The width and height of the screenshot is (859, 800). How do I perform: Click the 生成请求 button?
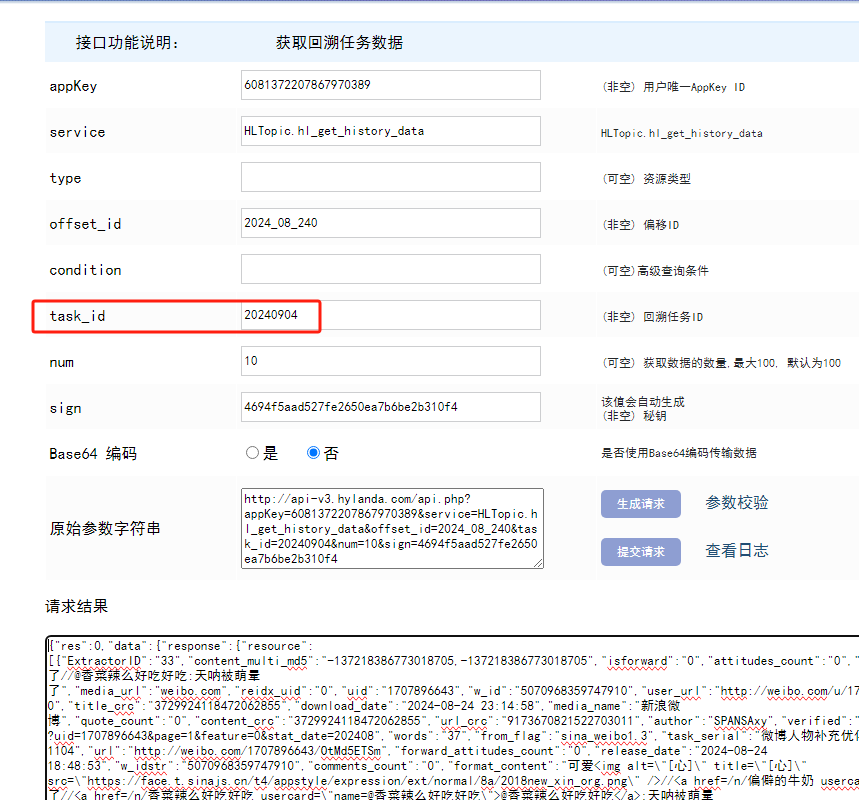pyautogui.click(x=640, y=503)
